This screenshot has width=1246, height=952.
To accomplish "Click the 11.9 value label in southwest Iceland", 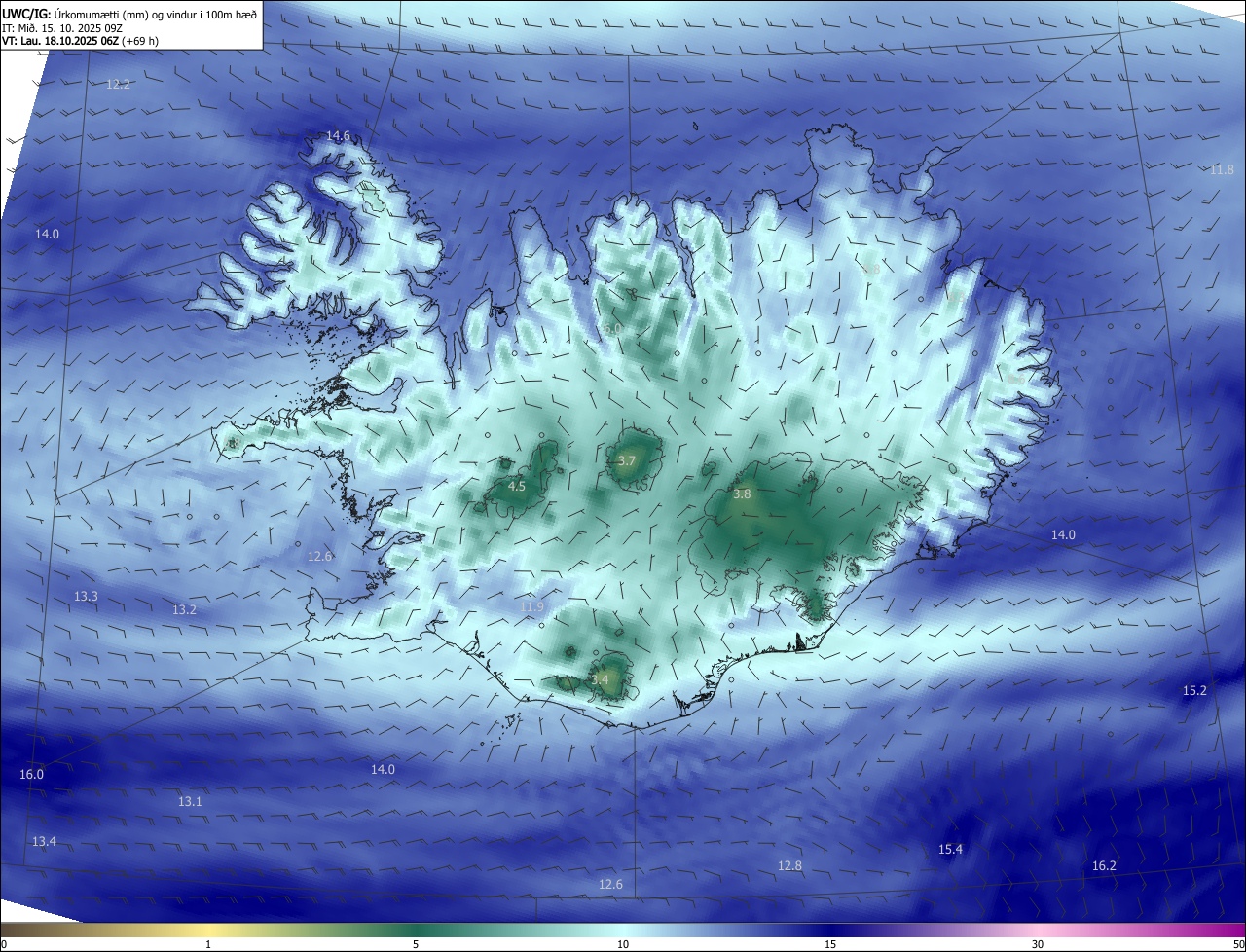I will point(531,607).
